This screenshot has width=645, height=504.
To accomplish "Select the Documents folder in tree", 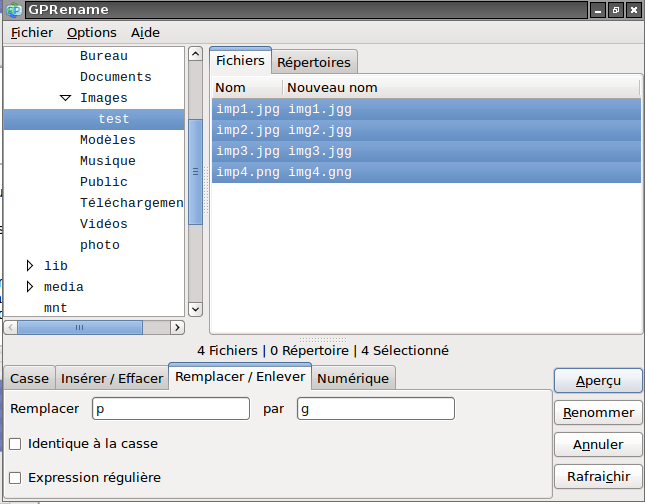I will pyautogui.click(x=116, y=77).
